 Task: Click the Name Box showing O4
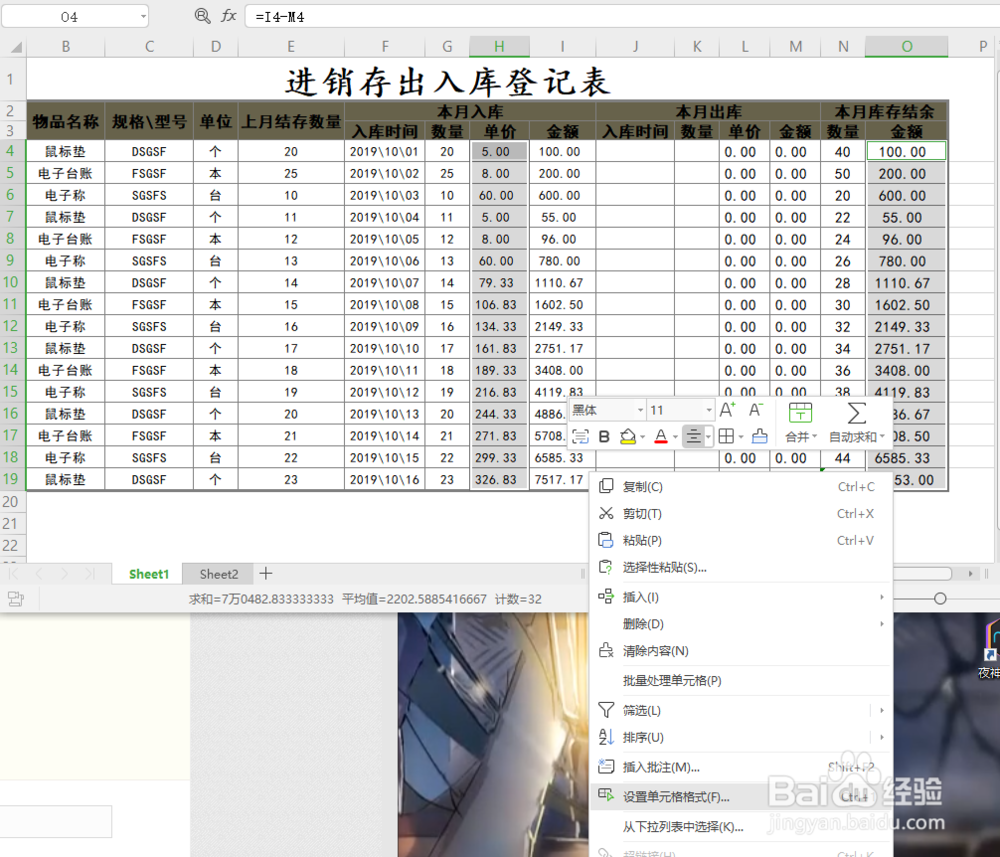point(69,17)
